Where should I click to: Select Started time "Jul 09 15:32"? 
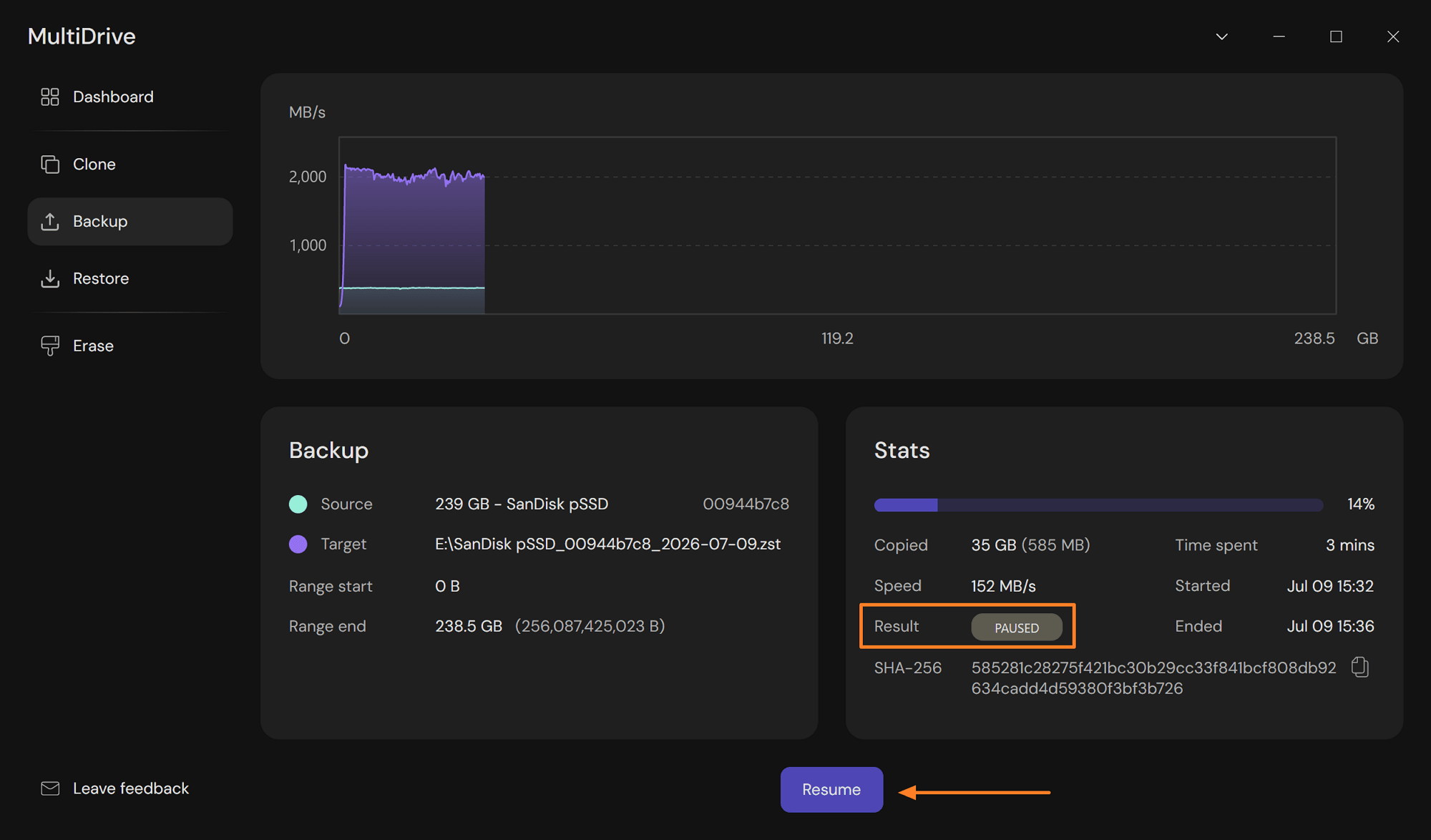(x=1330, y=586)
